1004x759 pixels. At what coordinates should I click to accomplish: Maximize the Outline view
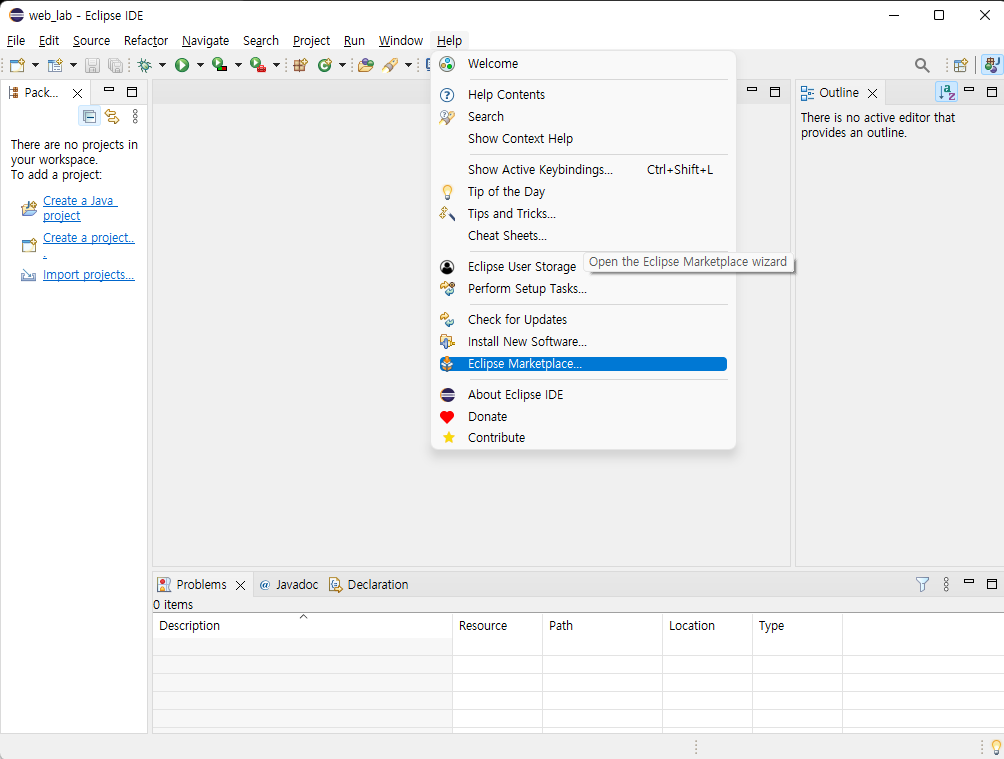click(x=992, y=92)
